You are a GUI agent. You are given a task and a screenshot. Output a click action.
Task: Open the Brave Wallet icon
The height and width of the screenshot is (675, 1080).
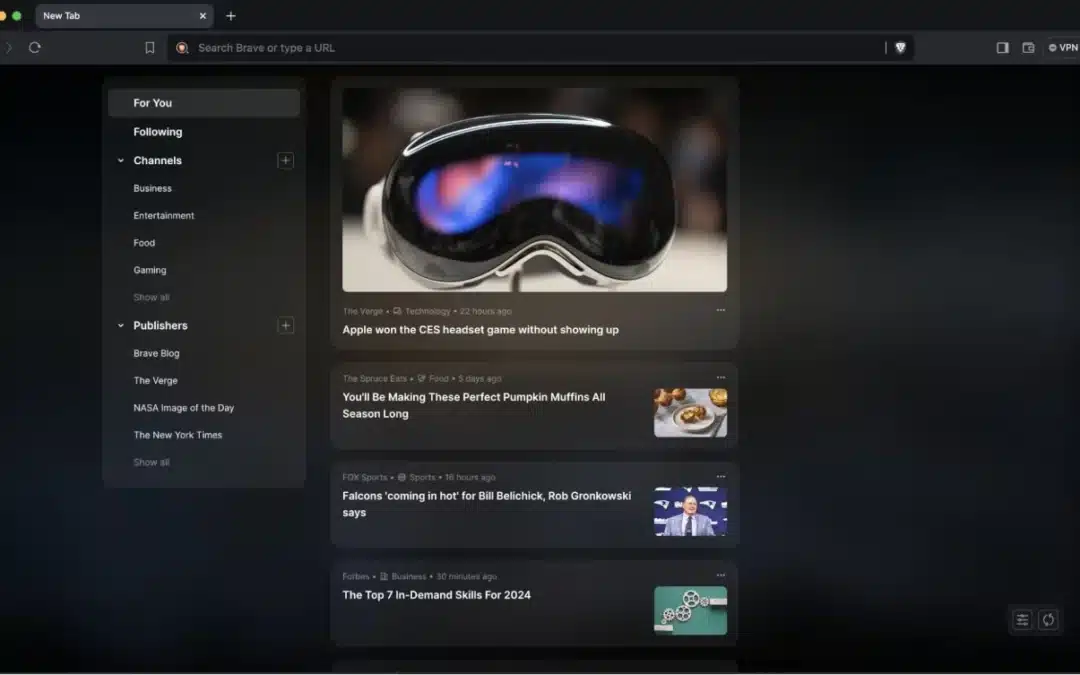(x=1028, y=48)
